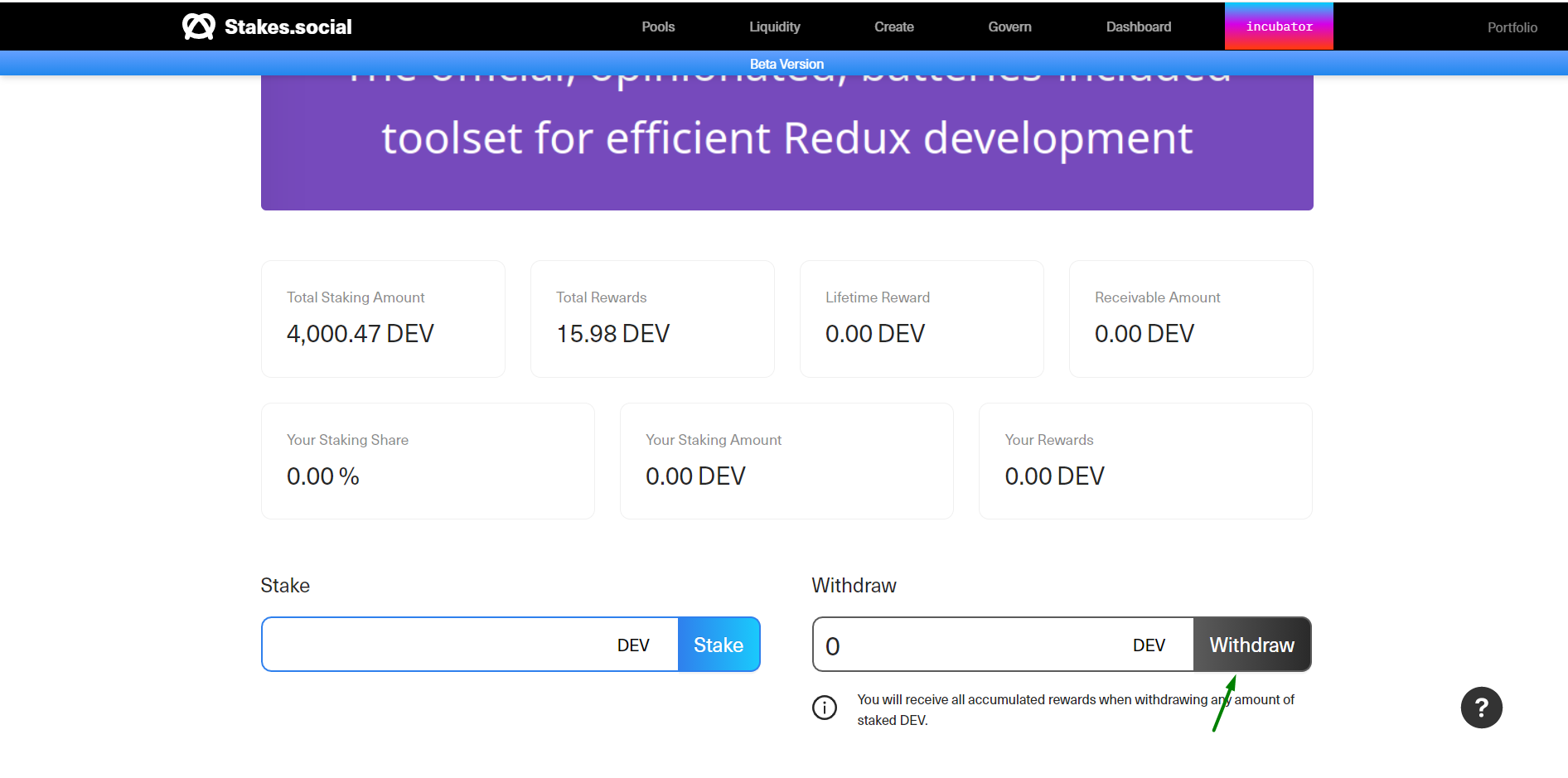Open the Create nav item
This screenshot has width=1568, height=778.
(894, 27)
